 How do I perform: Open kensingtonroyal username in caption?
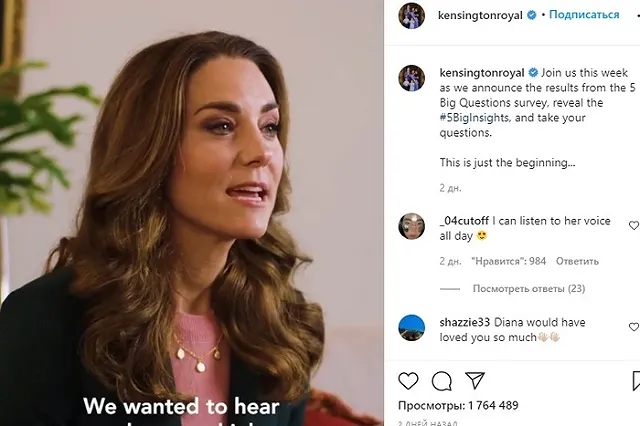pos(482,73)
